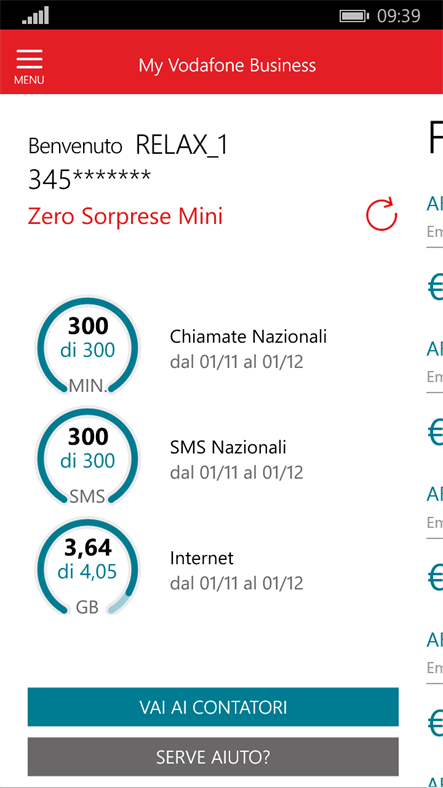Tap the signal strength status icon

coord(36,15)
